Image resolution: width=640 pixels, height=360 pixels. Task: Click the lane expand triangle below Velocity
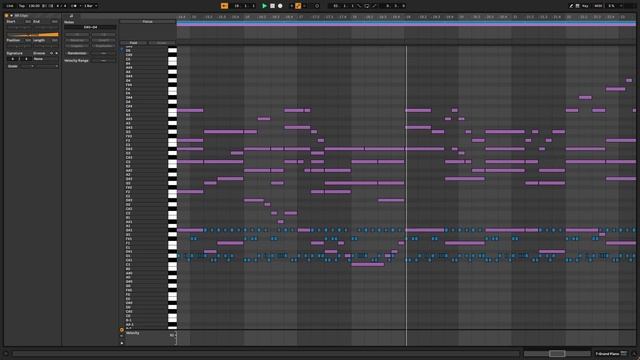[x=122, y=343]
